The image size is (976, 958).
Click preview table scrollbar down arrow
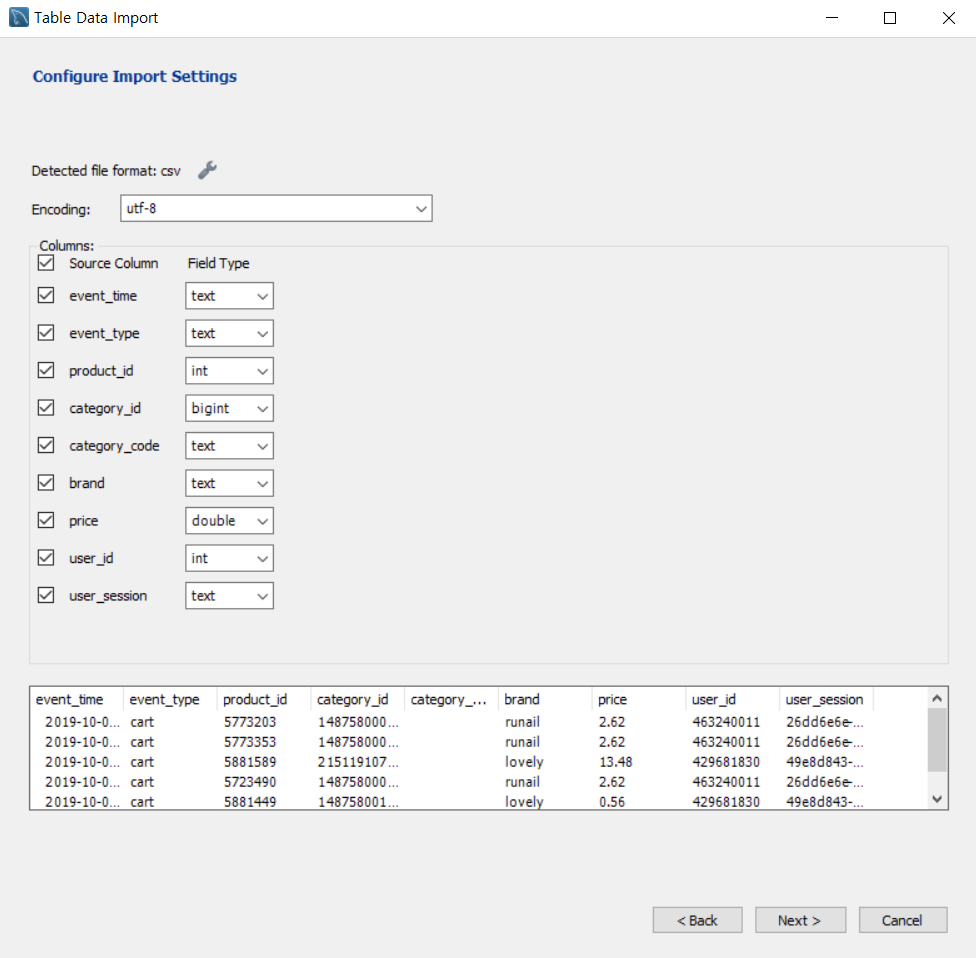coord(937,799)
